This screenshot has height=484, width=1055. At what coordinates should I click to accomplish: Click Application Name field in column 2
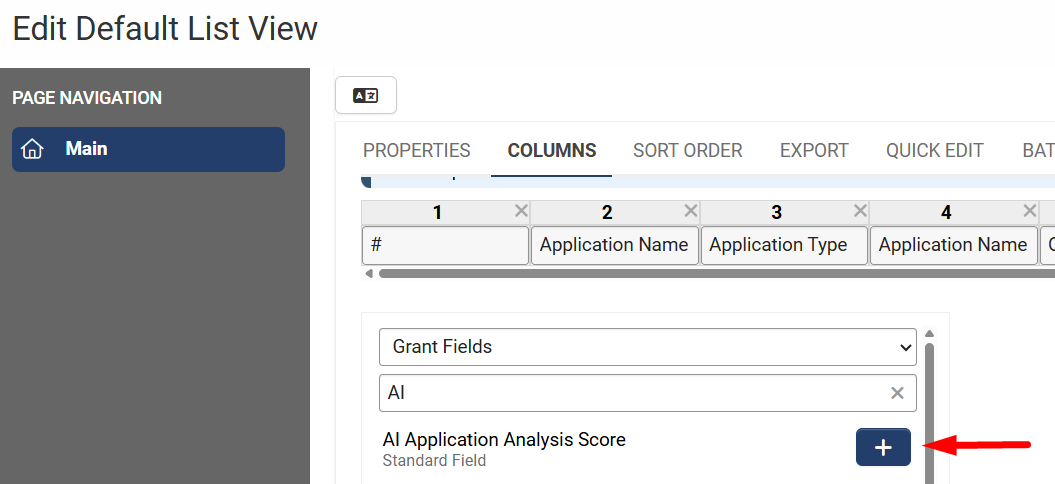pyautogui.click(x=615, y=245)
